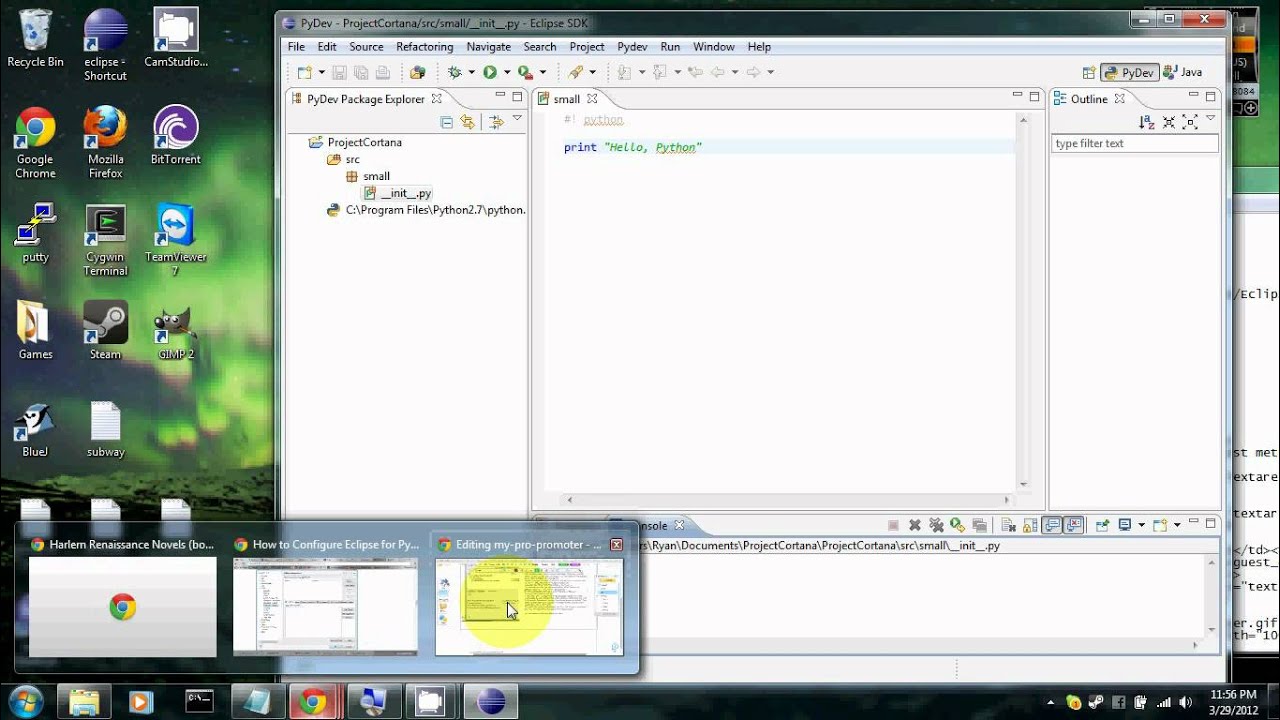Image resolution: width=1280 pixels, height=720 pixels.
Task: Select the small package
Action: point(377,176)
